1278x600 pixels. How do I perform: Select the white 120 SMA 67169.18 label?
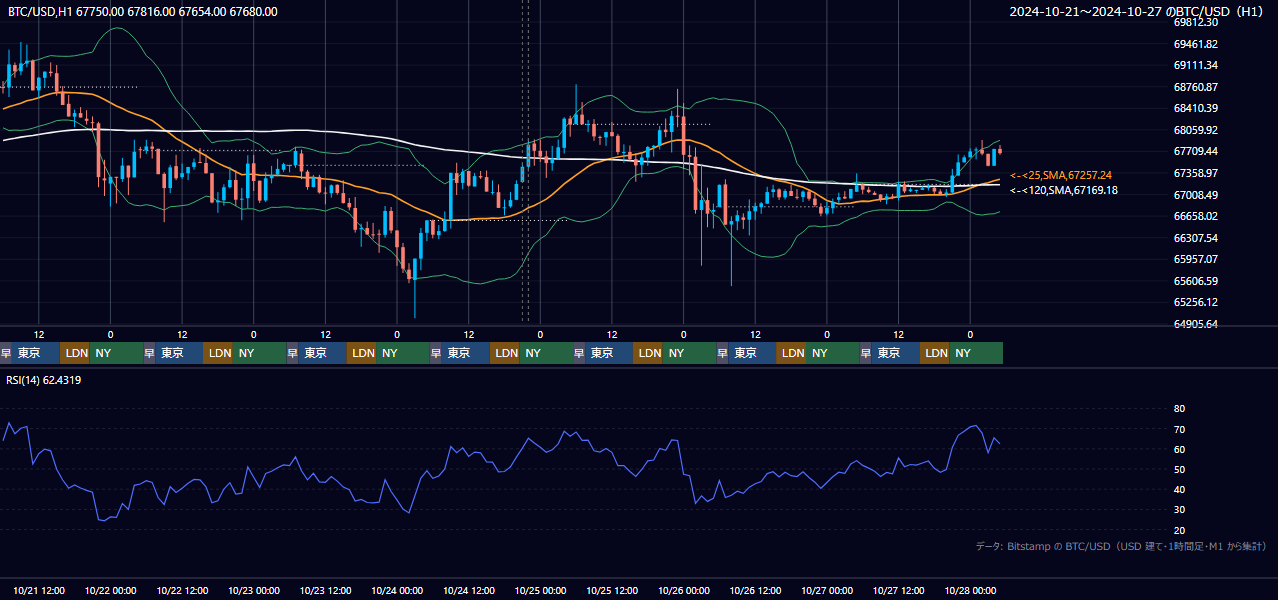click(x=1064, y=190)
